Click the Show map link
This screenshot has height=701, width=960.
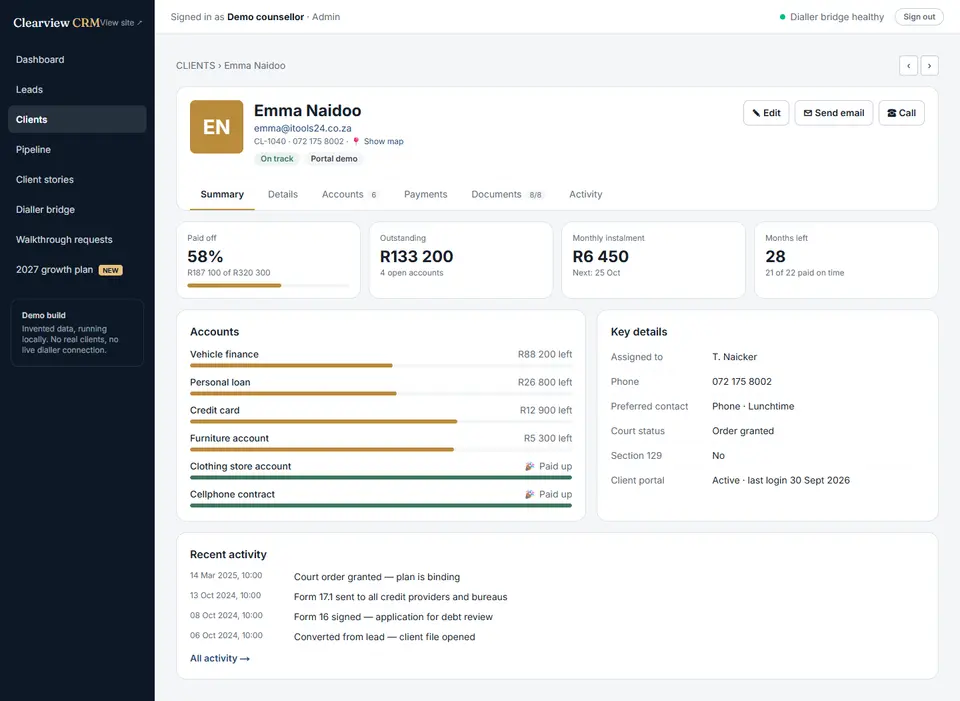pos(383,141)
